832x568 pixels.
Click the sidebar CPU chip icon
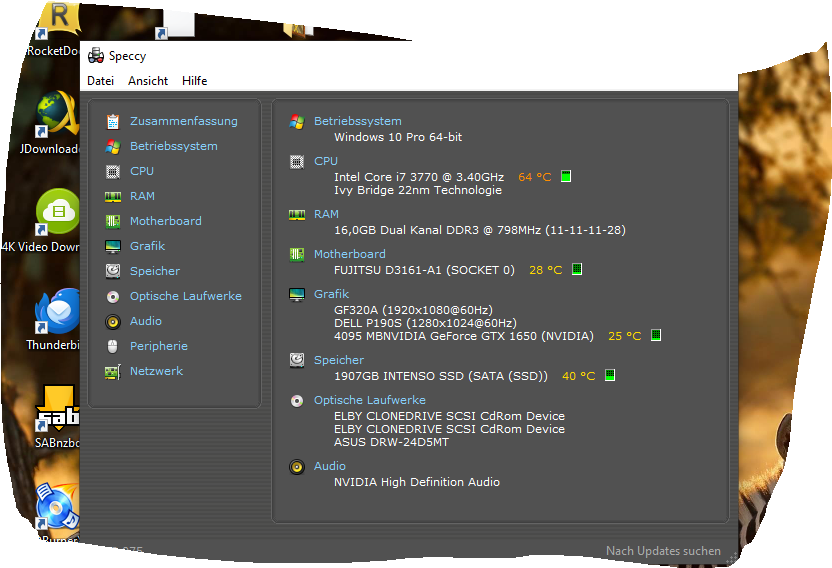[112, 171]
